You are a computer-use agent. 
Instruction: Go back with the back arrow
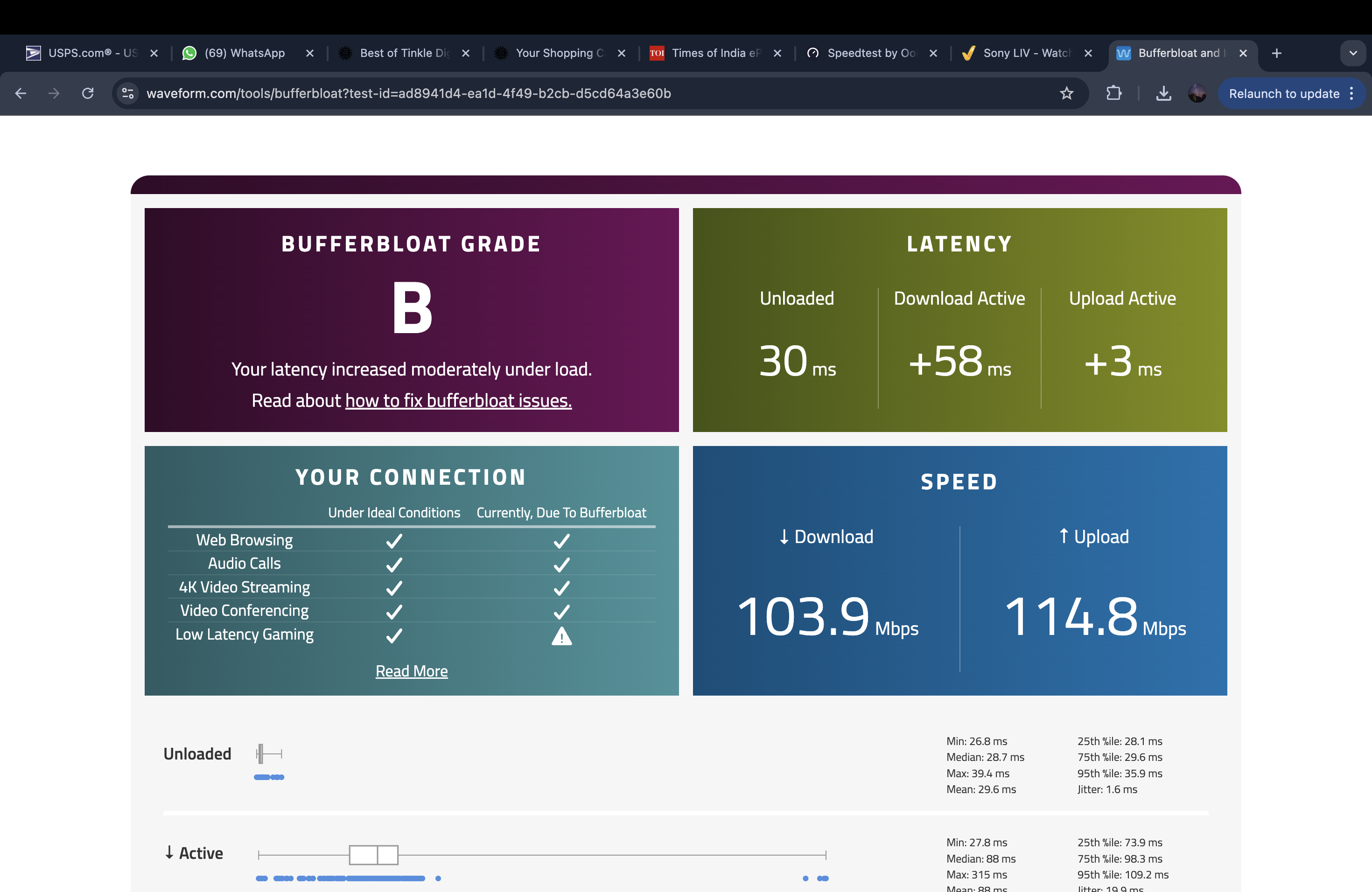pyautogui.click(x=21, y=93)
